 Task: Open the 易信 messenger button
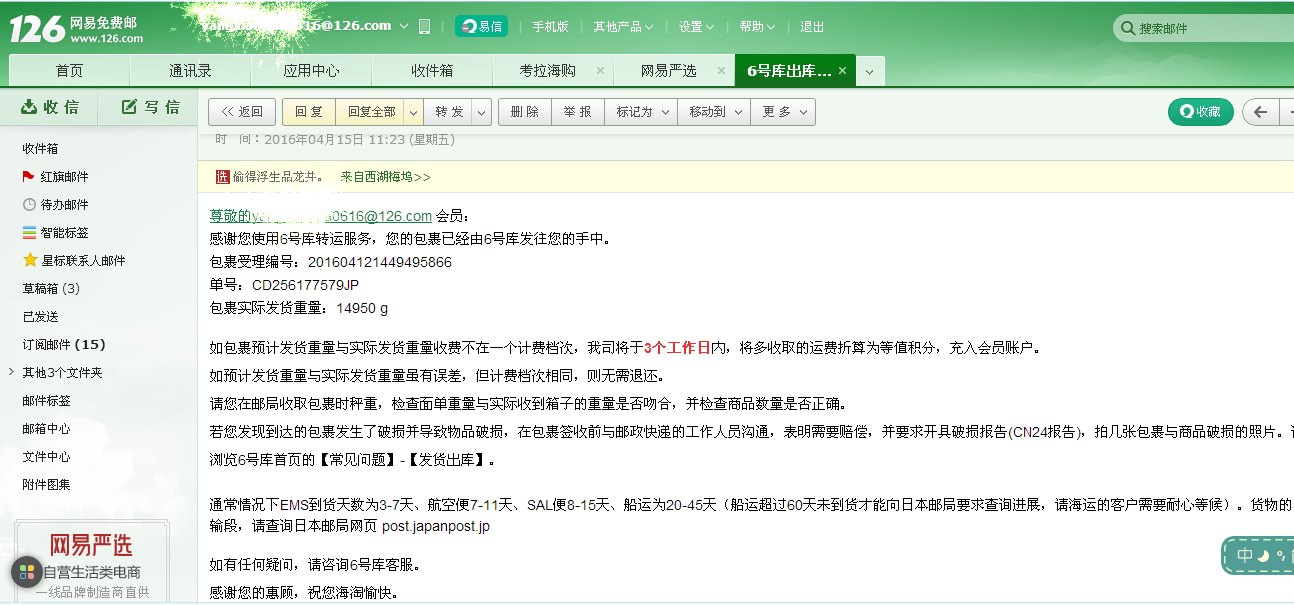[481, 27]
